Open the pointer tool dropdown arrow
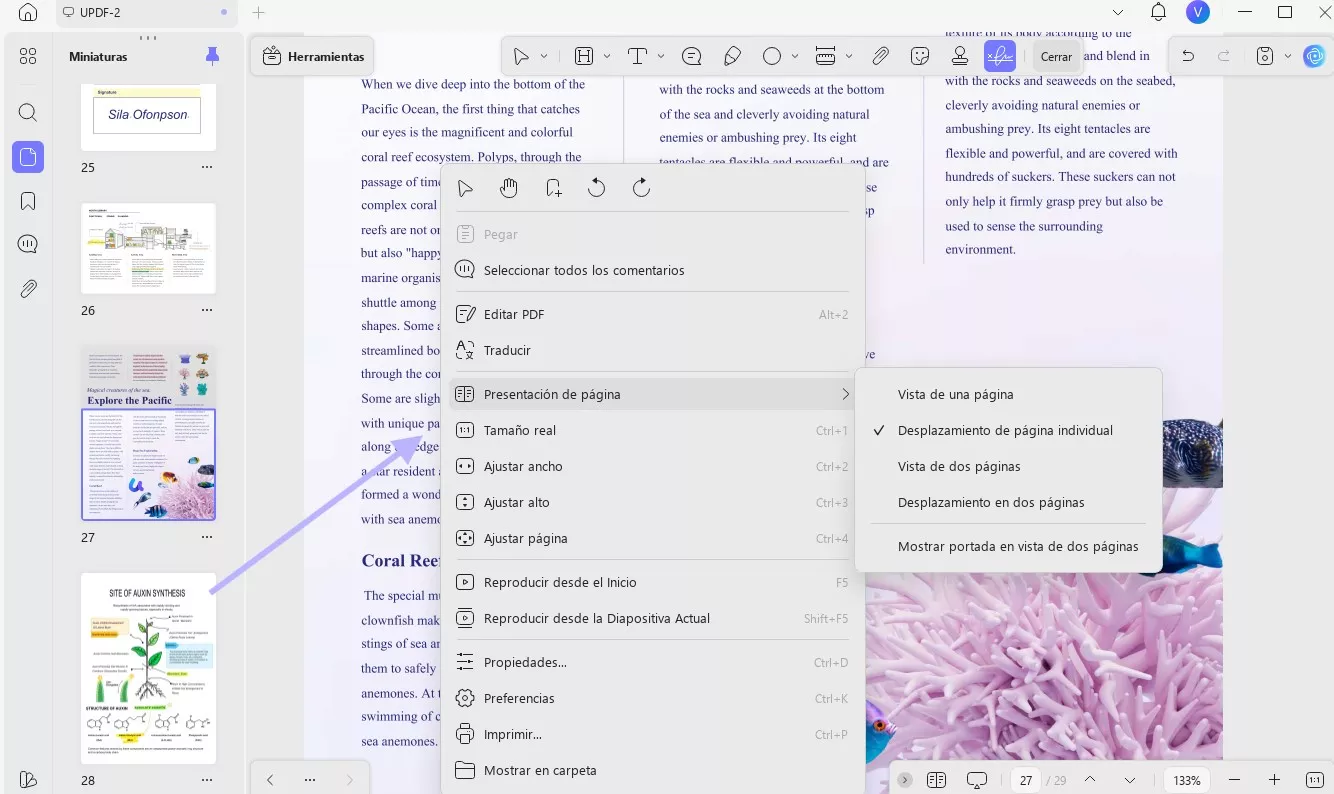Image resolution: width=1334 pixels, height=794 pixels. click(x=544, y=56)
